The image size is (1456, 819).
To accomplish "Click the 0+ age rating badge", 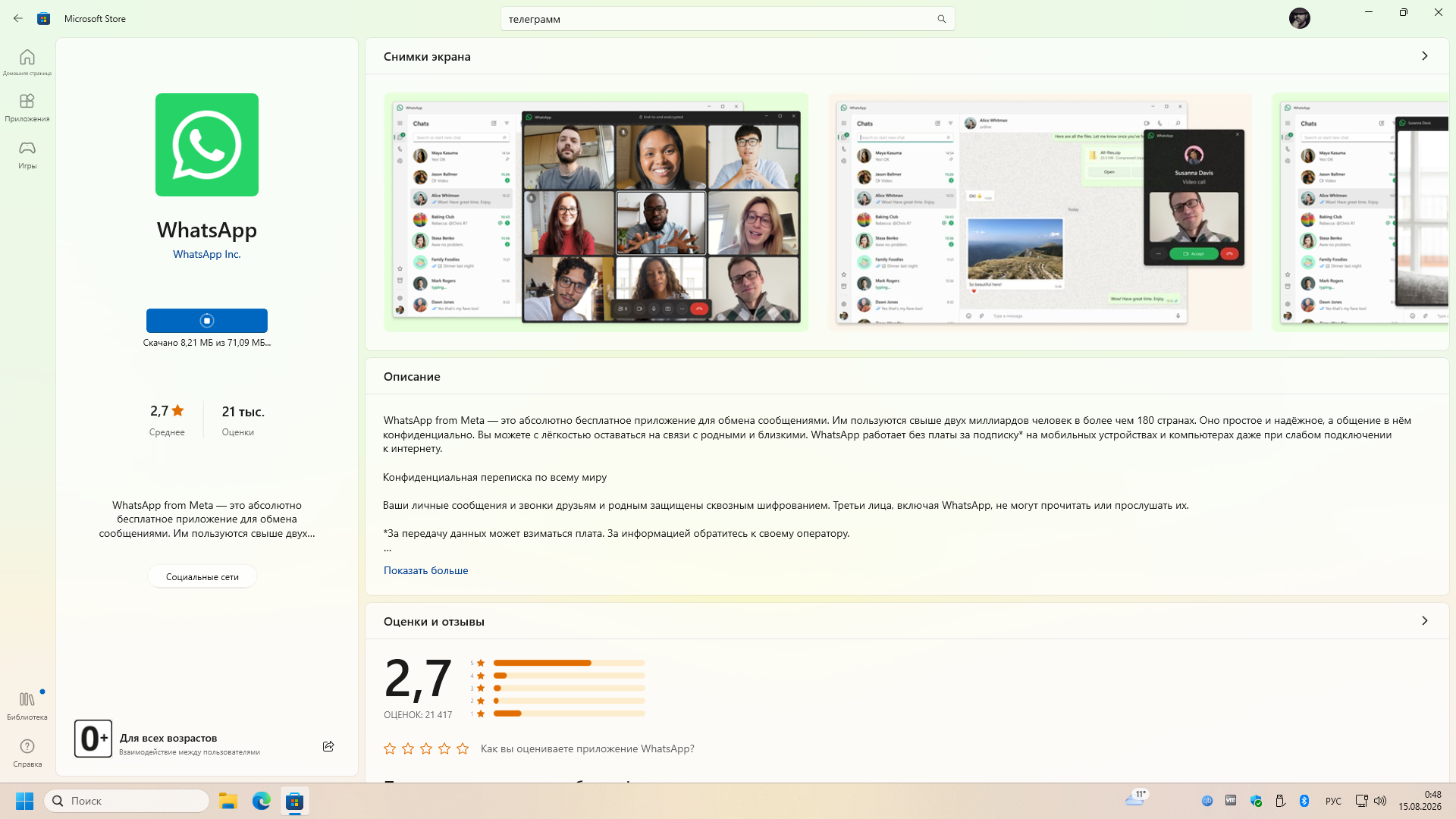I will (x=93, y=739).
